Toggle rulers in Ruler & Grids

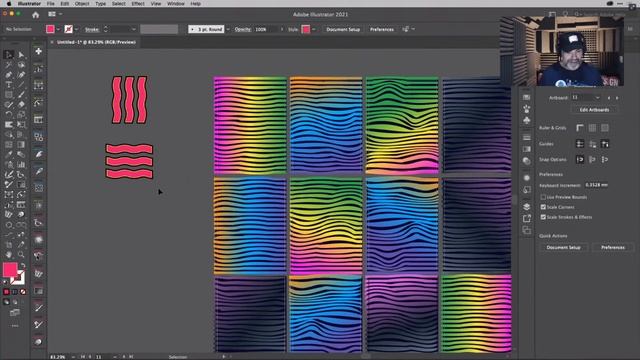click(x=580, y=128)
